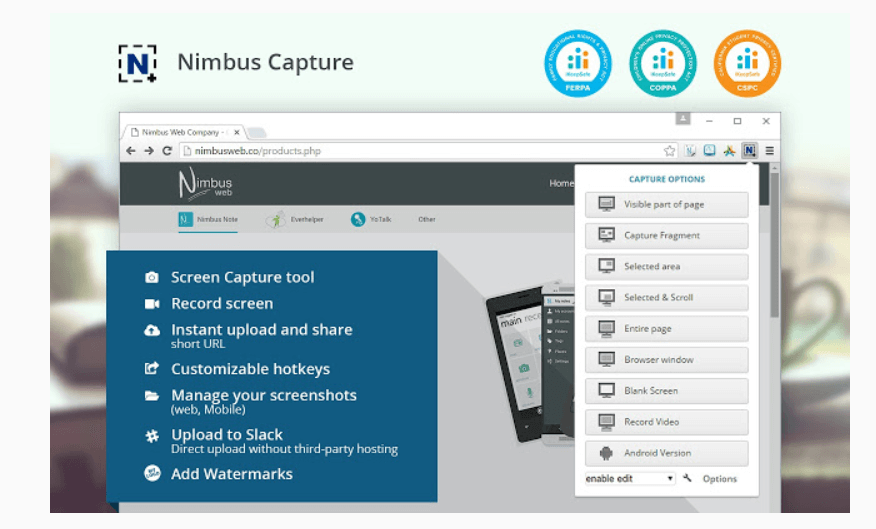Click 'Add Watermarks' text
This screenshot has height=529, width=876.
[x=232, y=474]
